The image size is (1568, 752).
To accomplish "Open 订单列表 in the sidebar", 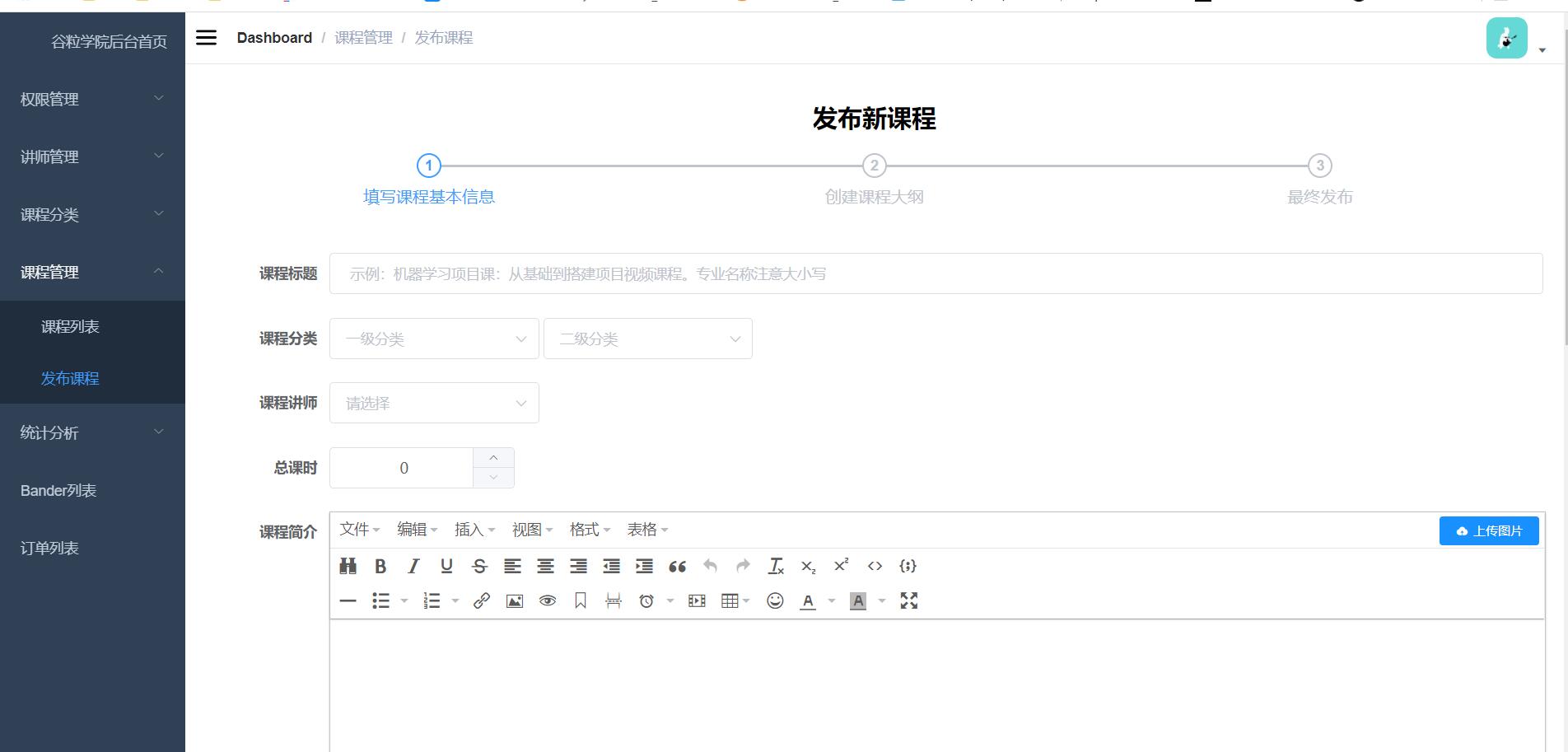I will [92, 548].
